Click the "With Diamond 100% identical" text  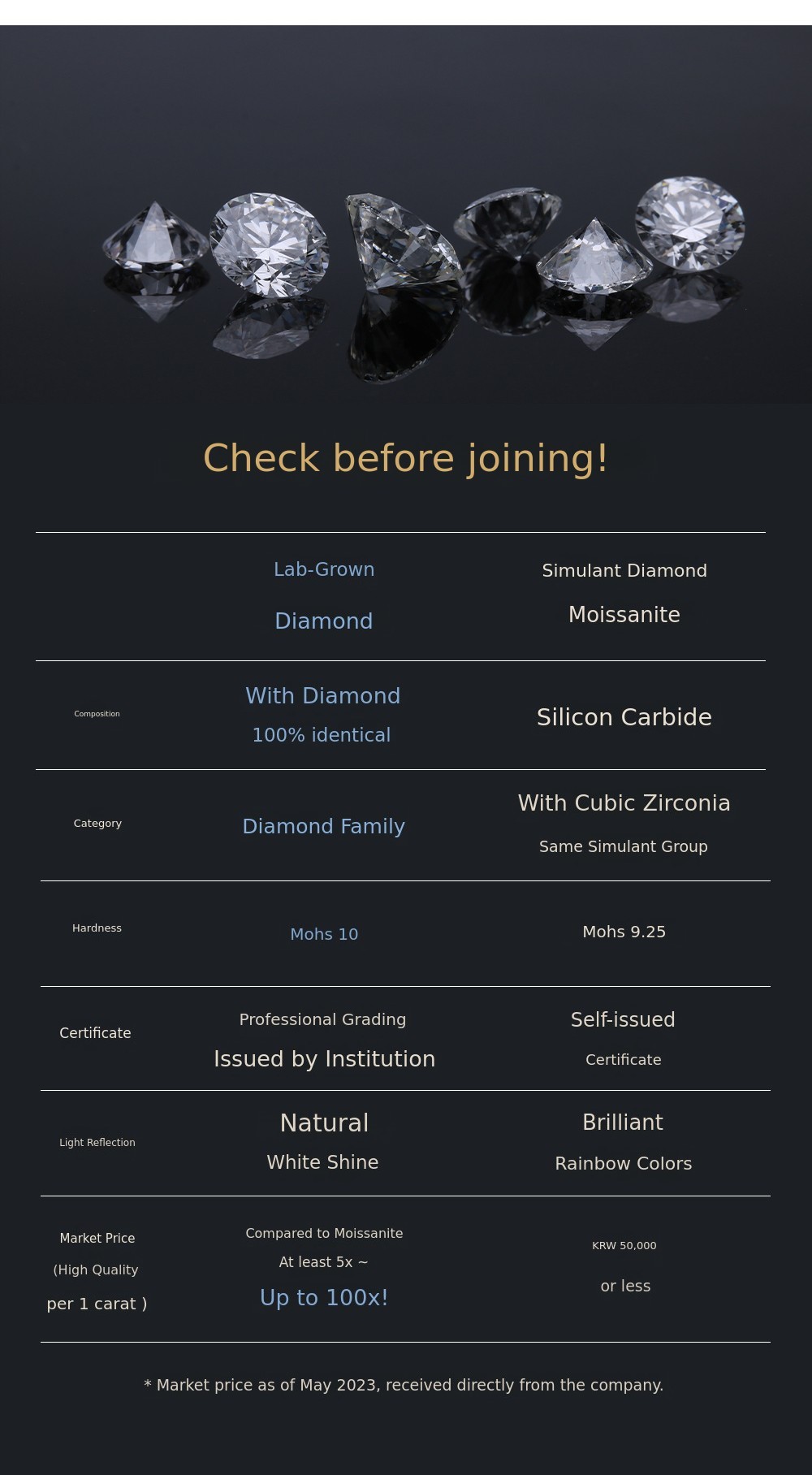(x=322, y=715)
